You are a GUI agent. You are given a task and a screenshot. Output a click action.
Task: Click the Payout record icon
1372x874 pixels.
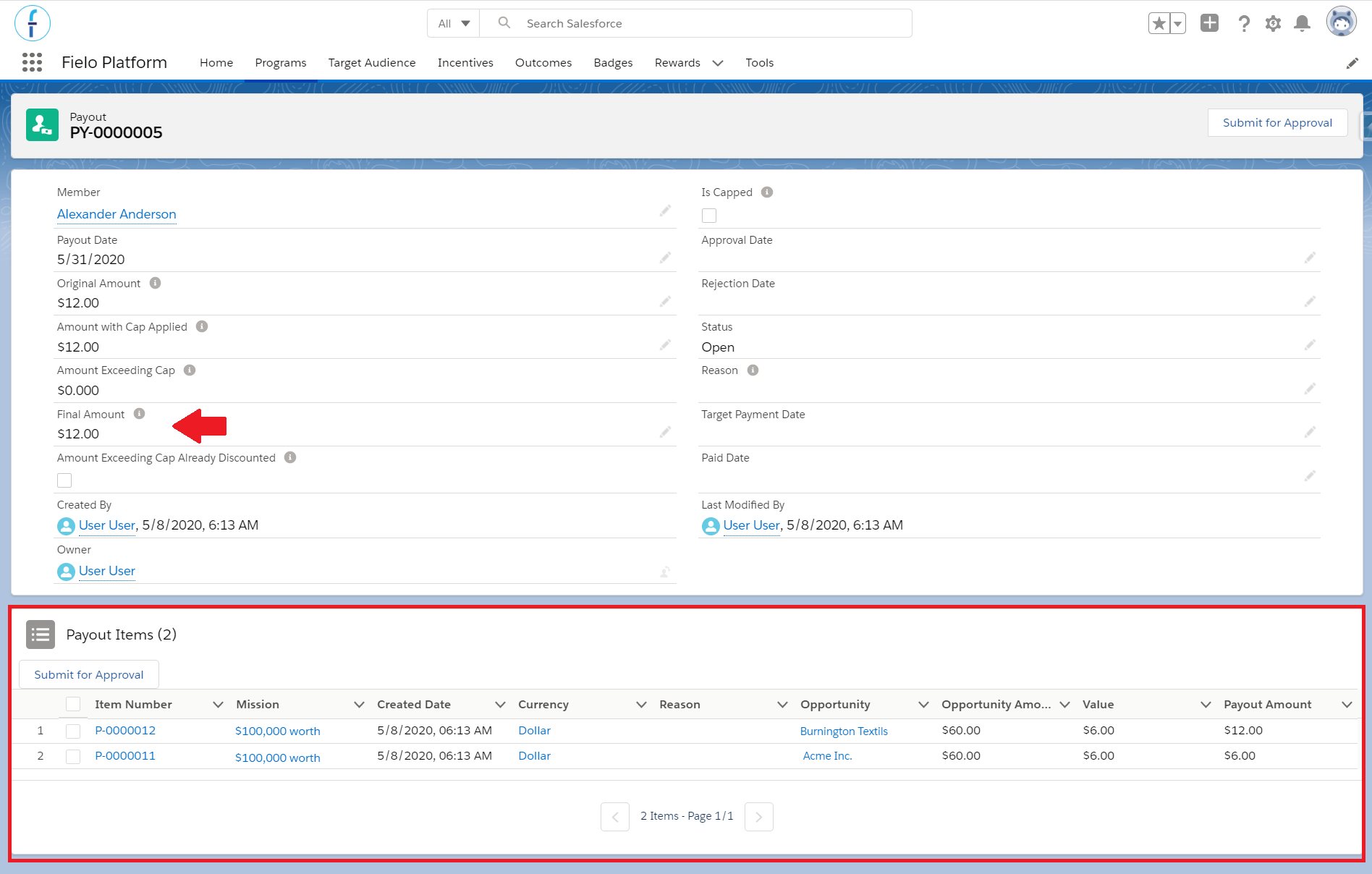coord(42,124)
